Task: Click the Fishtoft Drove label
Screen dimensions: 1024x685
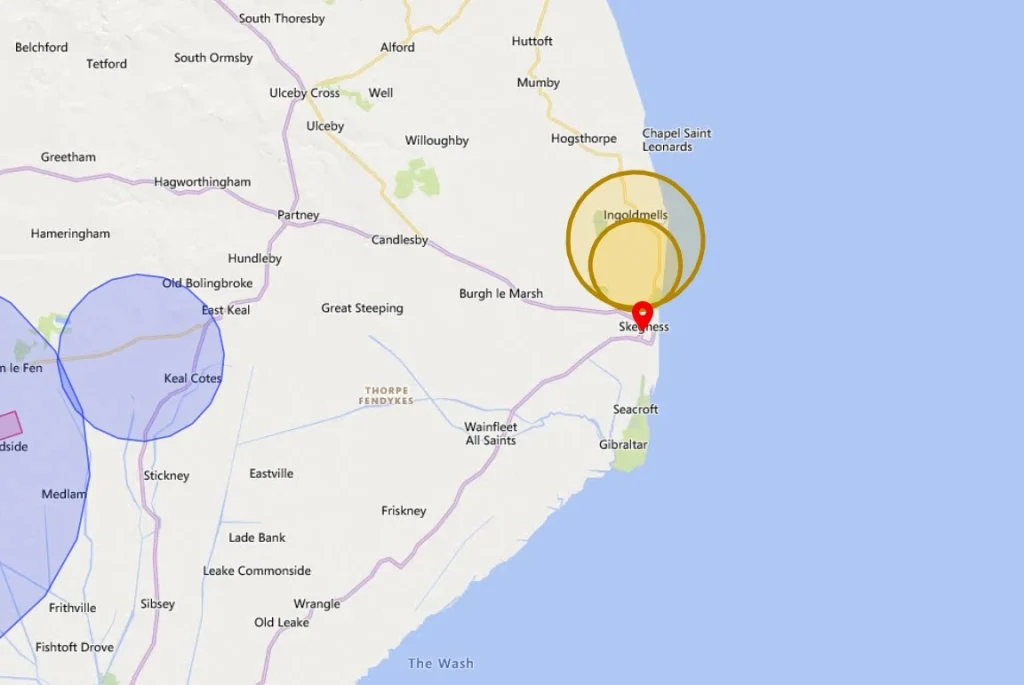Action: [74, 647]
